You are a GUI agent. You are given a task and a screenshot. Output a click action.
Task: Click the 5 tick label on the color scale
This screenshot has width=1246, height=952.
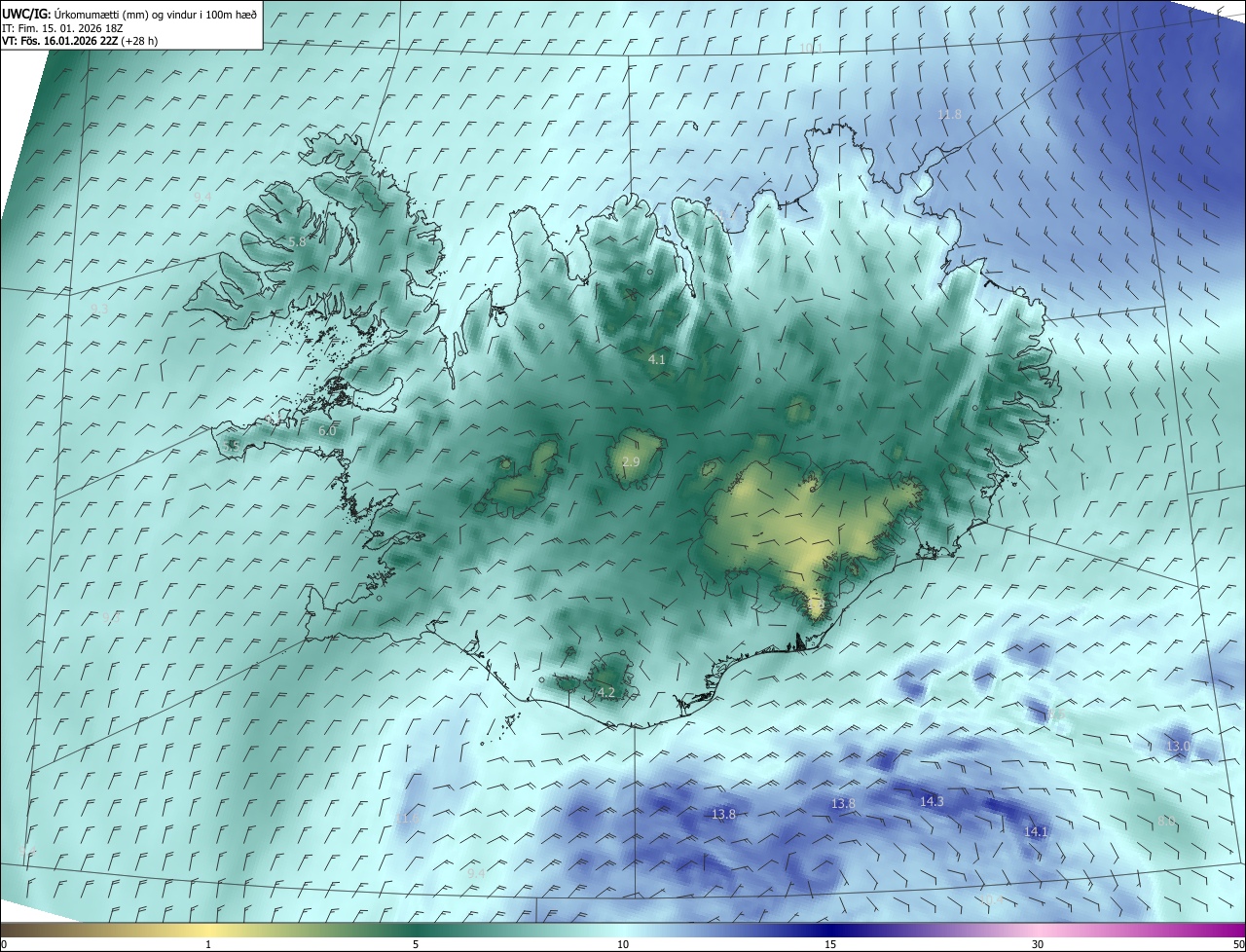pos(416,944)
